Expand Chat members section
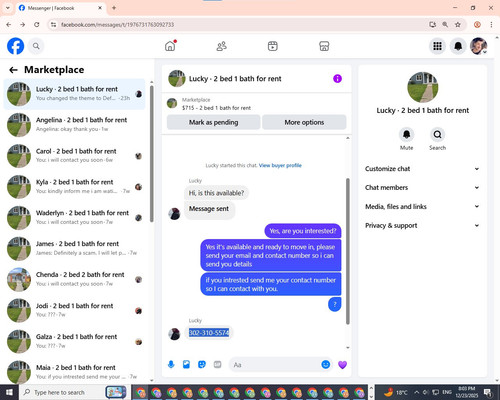 422,187
